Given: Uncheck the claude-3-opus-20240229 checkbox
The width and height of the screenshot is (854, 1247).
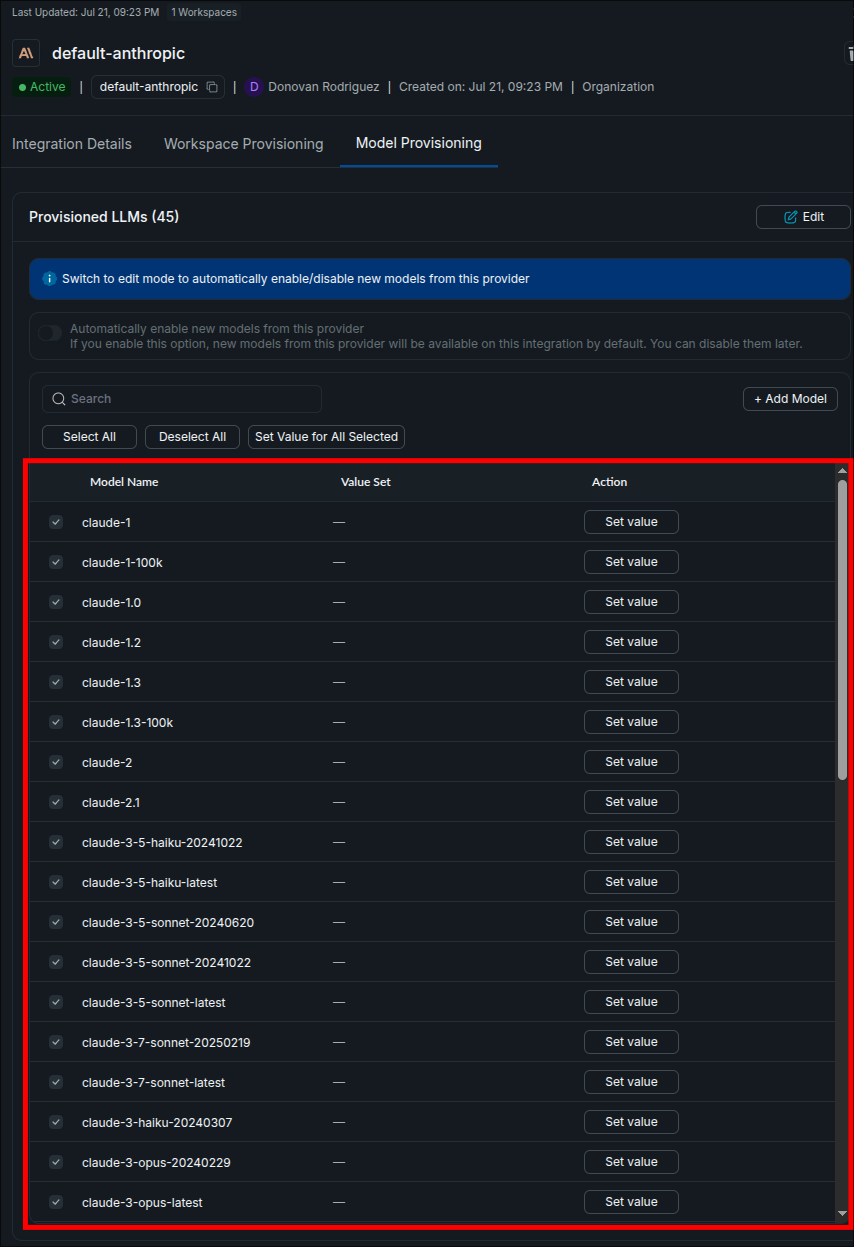Looking at the screenshot, I should point(56,1162).
